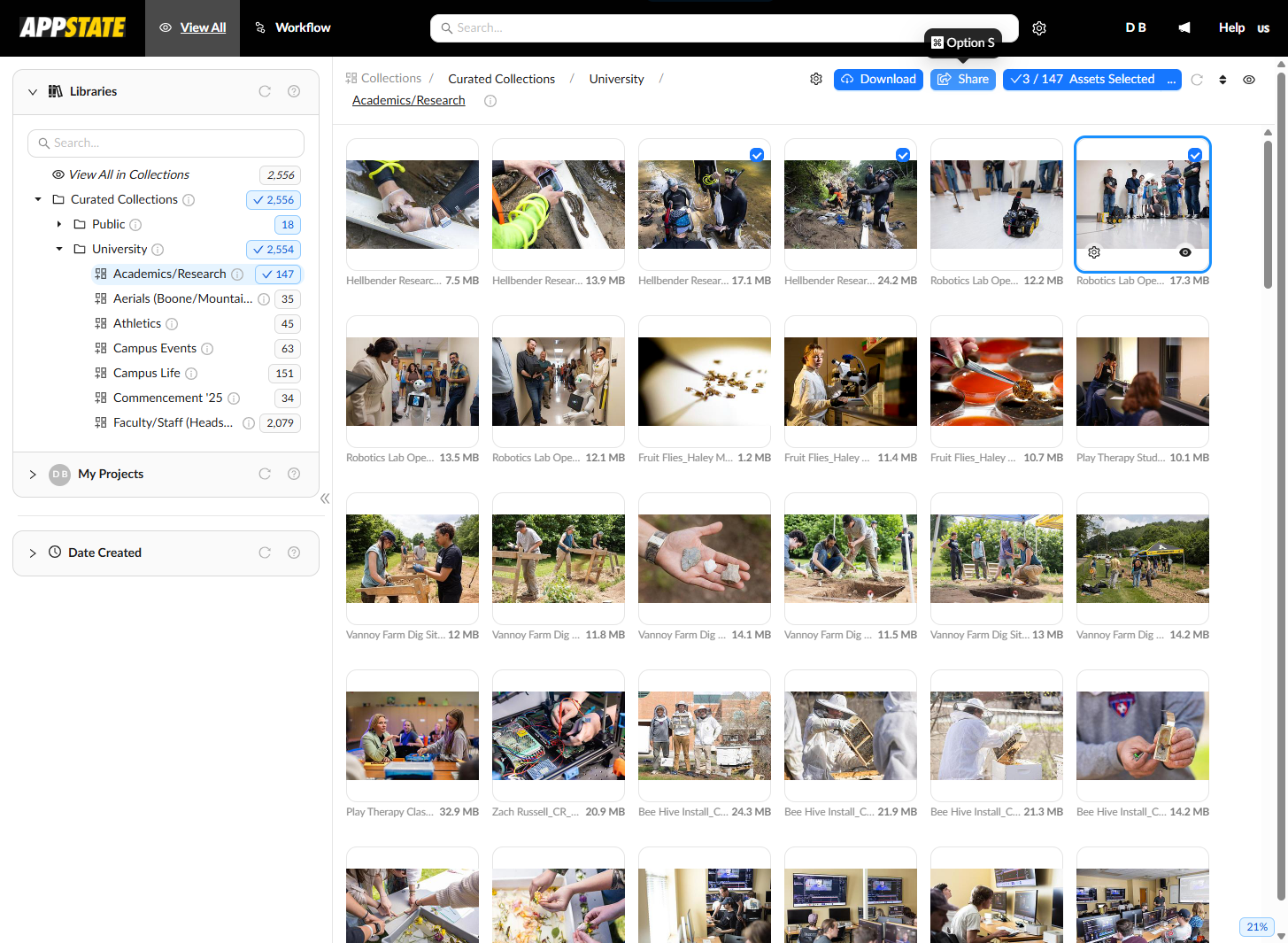Image resolution: width=1288 pixels, height=943 pixels.
Task: Refresh the asset grid
Action: [1197, 80]
